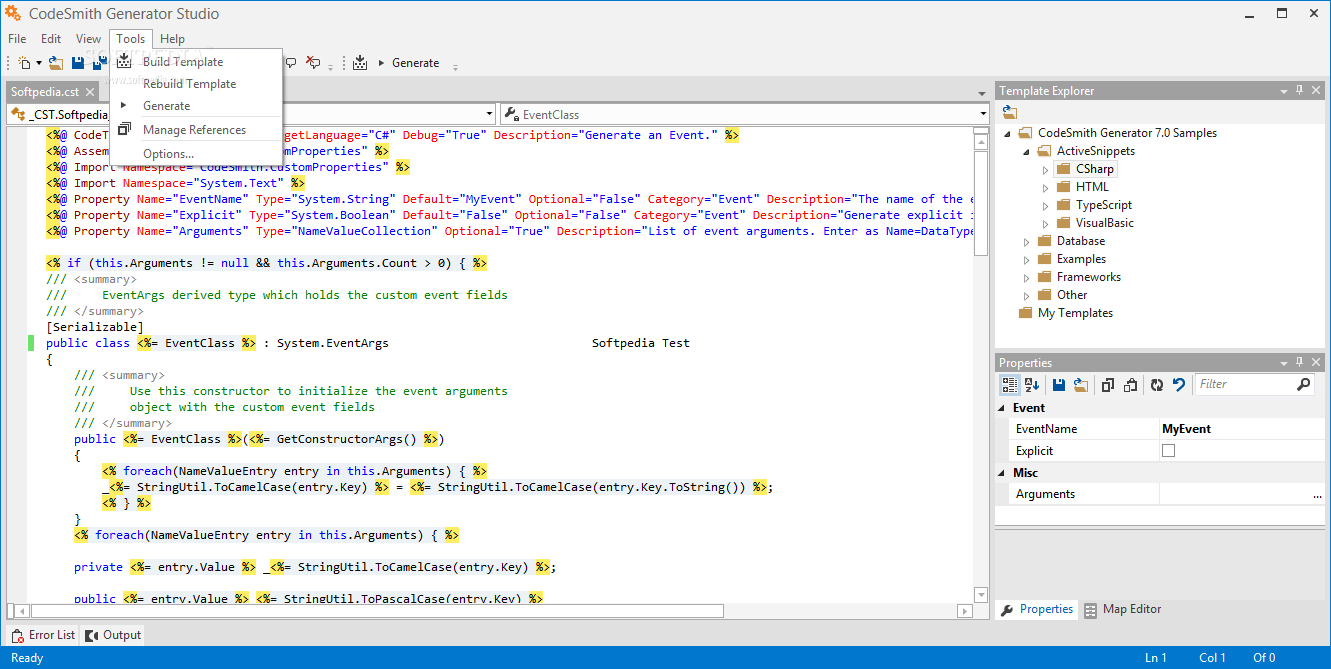Screen dimensions: 1331x669
Task: Open Template Explorer window position menu
Action: [1284, 91]
